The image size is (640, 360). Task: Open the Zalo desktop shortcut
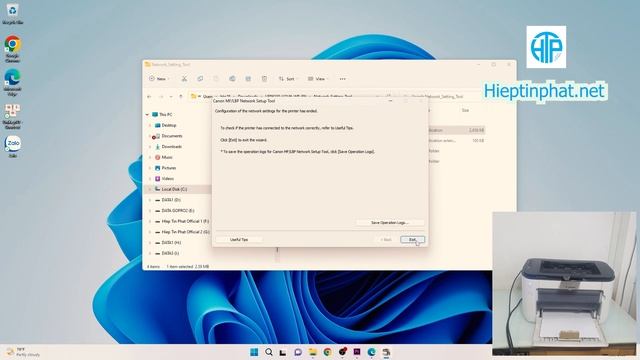[x=13, y=147]
